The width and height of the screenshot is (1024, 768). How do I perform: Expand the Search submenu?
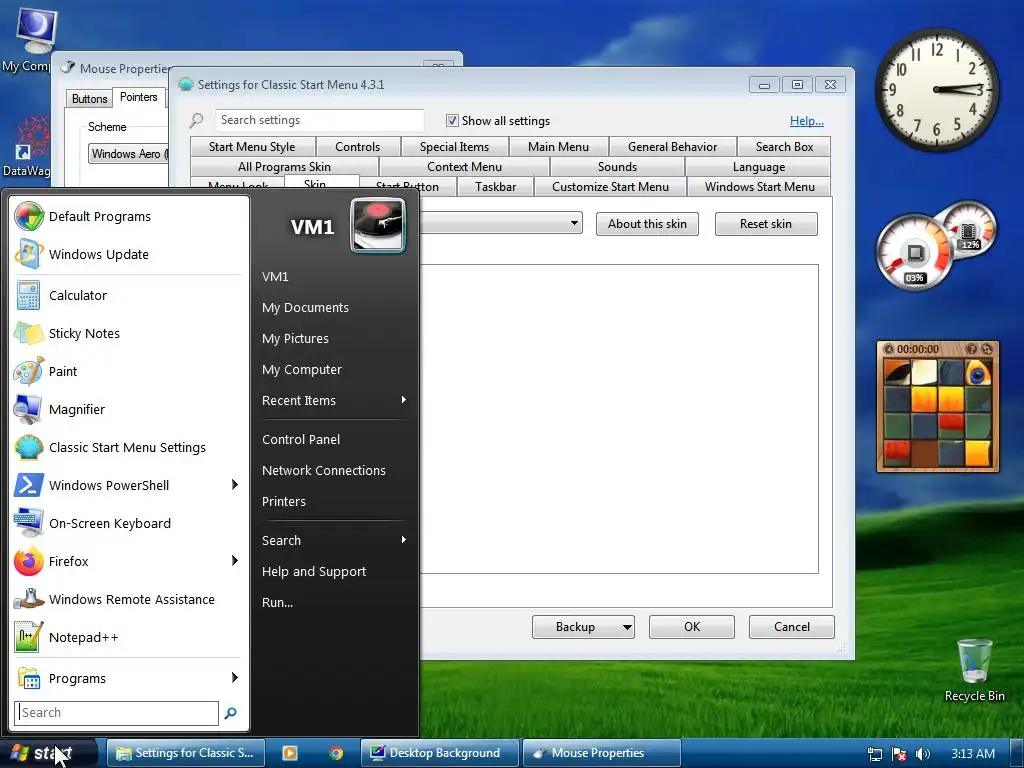coord(404,539)
